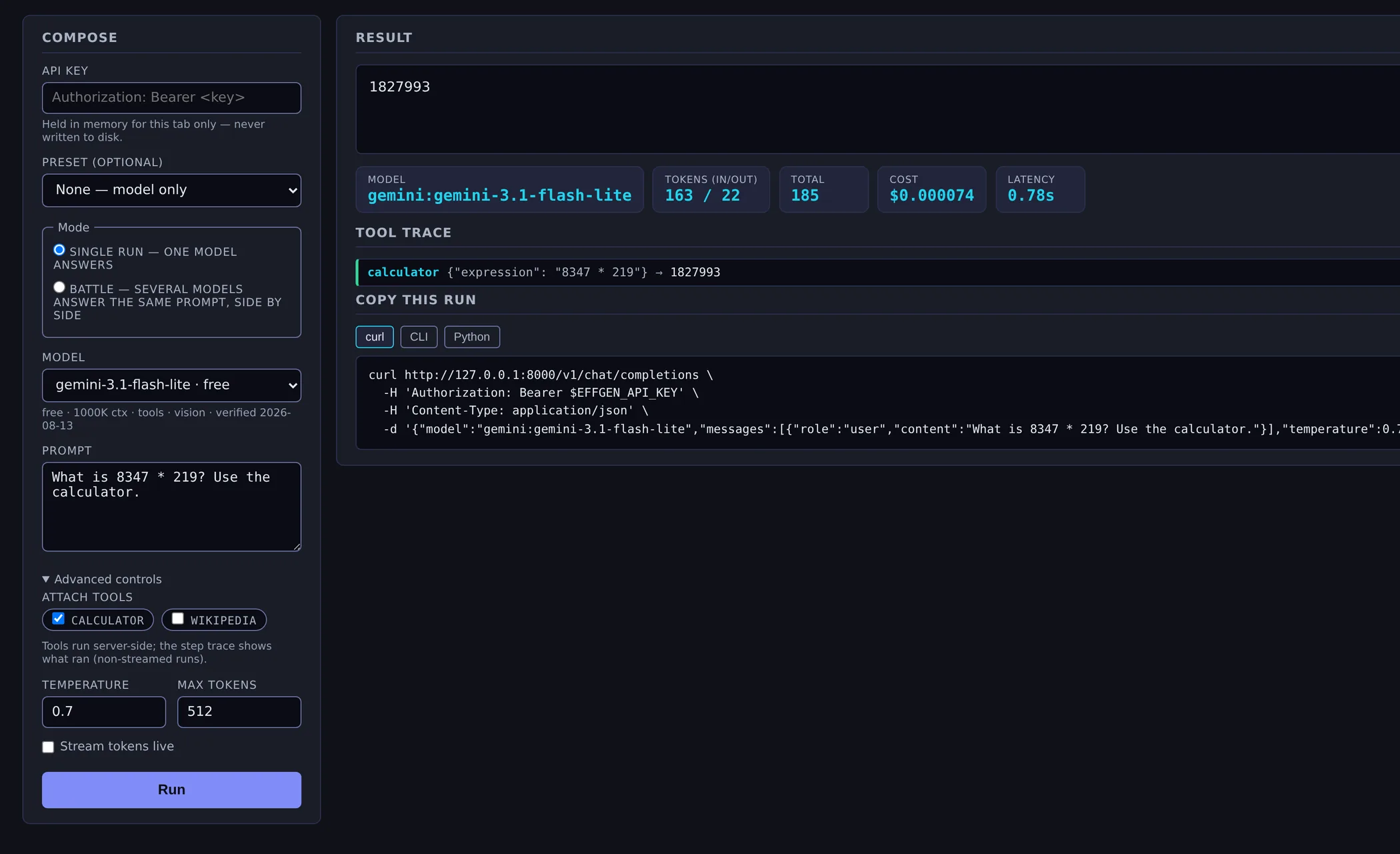Screen dimensions: 1400x854
Task: Click the curl command code block
Action: [878, 403]
